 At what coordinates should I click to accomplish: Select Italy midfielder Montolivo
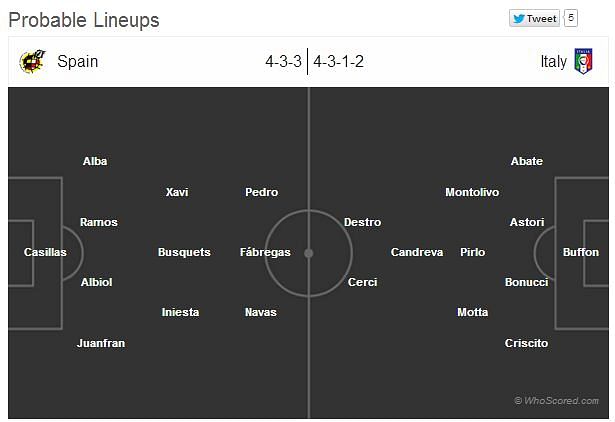pyautogui.click(x=472, y=192)
